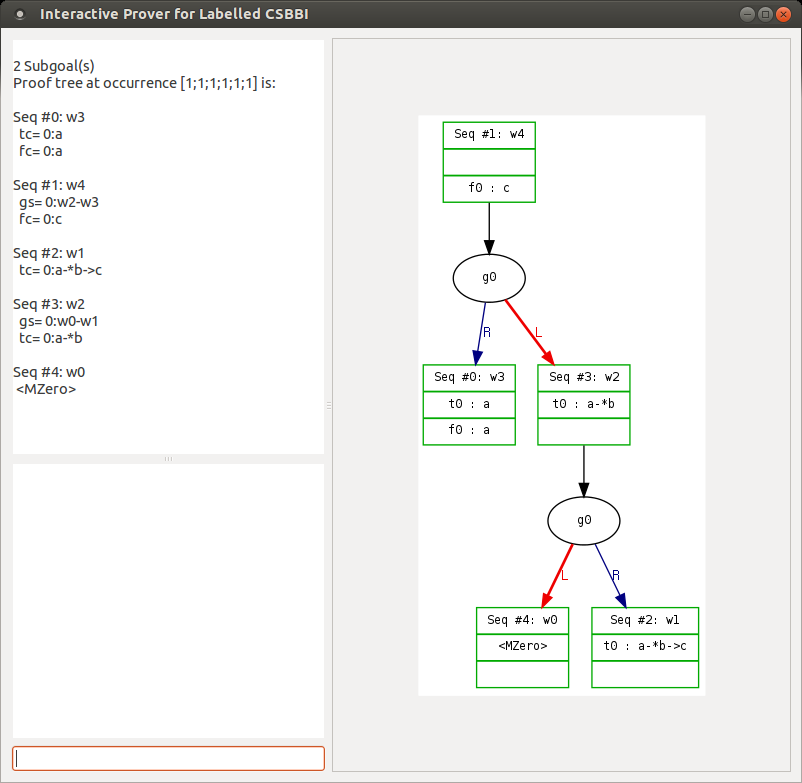Click the lower g0 goal ellipse
The image size is (802, 783).
pos(583,520)
